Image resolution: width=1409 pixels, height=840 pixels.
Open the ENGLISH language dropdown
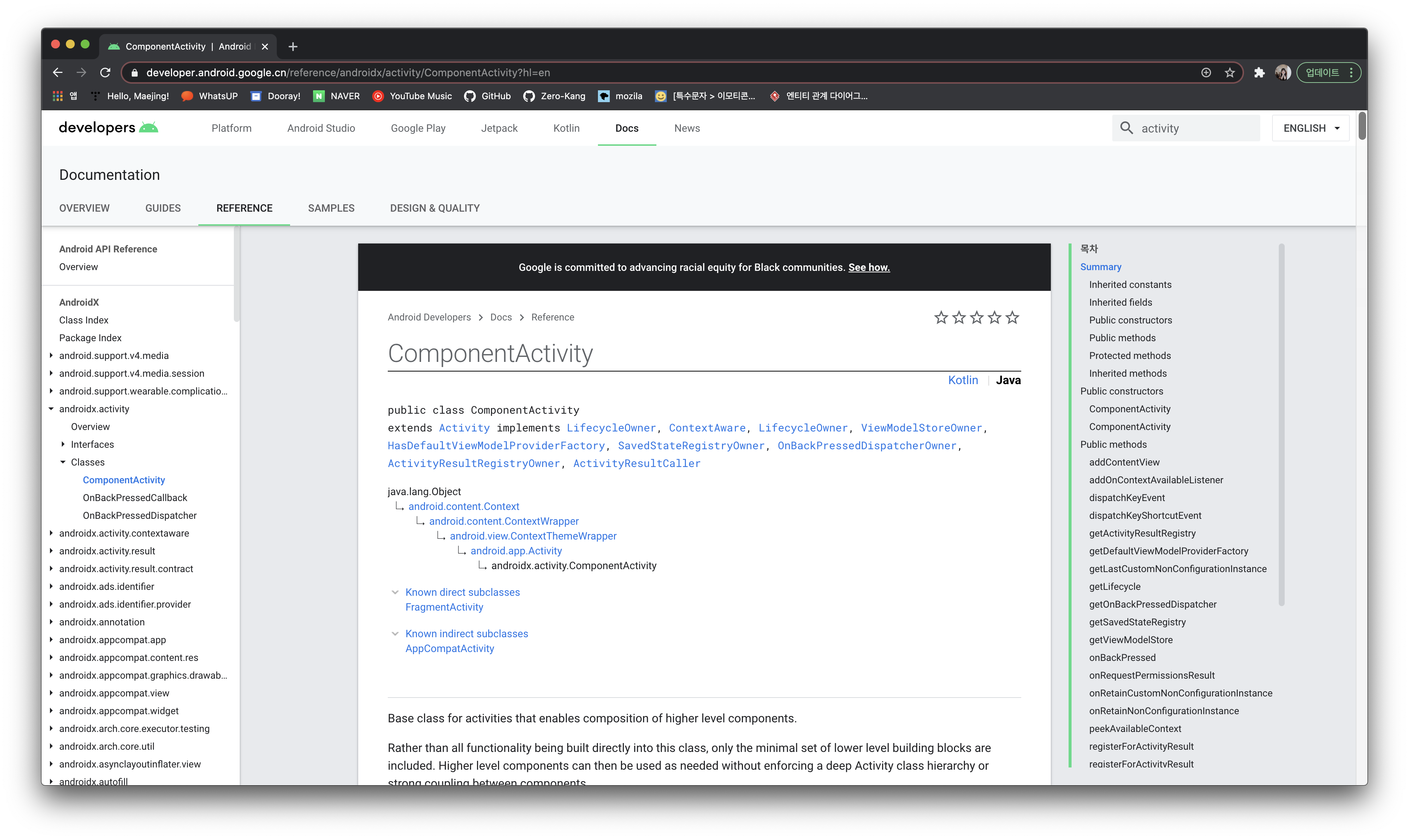1311,128
